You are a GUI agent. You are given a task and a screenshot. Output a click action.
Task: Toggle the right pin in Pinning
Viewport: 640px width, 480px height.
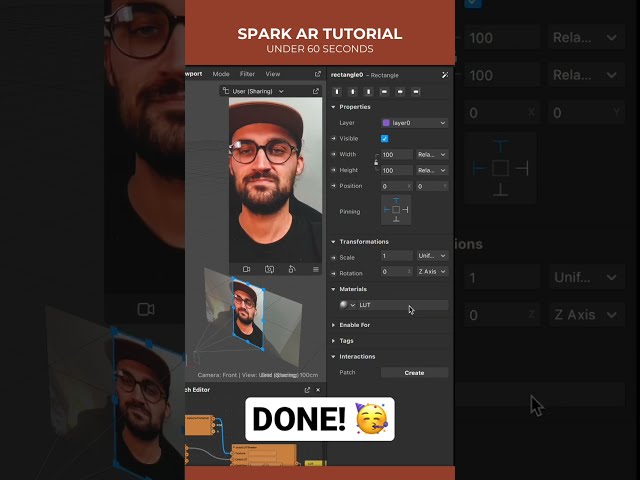[x=405, y=209]
